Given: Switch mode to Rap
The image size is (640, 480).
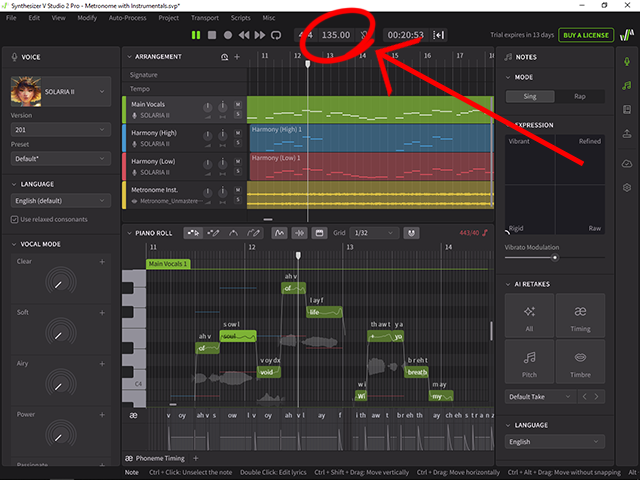Looking at the screenshot, I should (x=579, y=96).
